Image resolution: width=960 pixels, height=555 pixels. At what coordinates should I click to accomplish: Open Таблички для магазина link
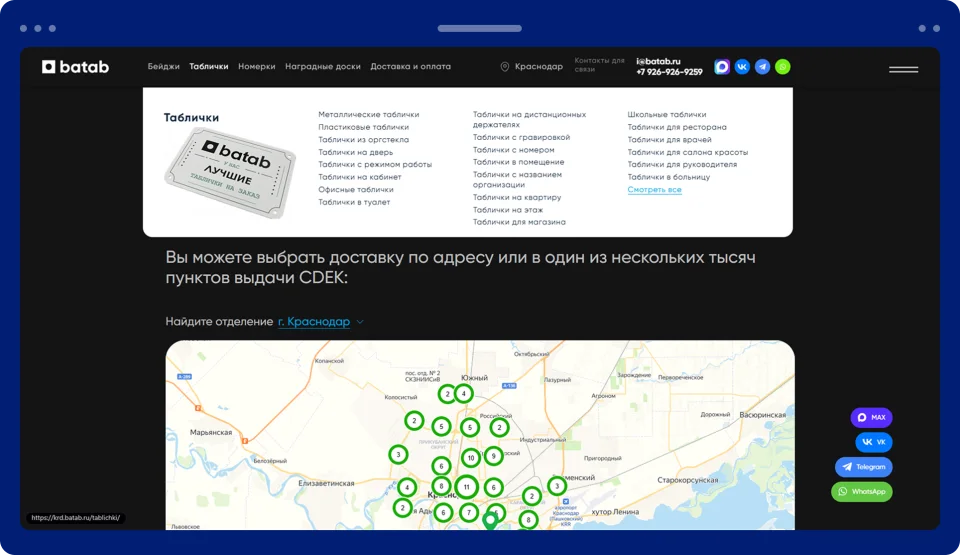[x=519, y=222]
